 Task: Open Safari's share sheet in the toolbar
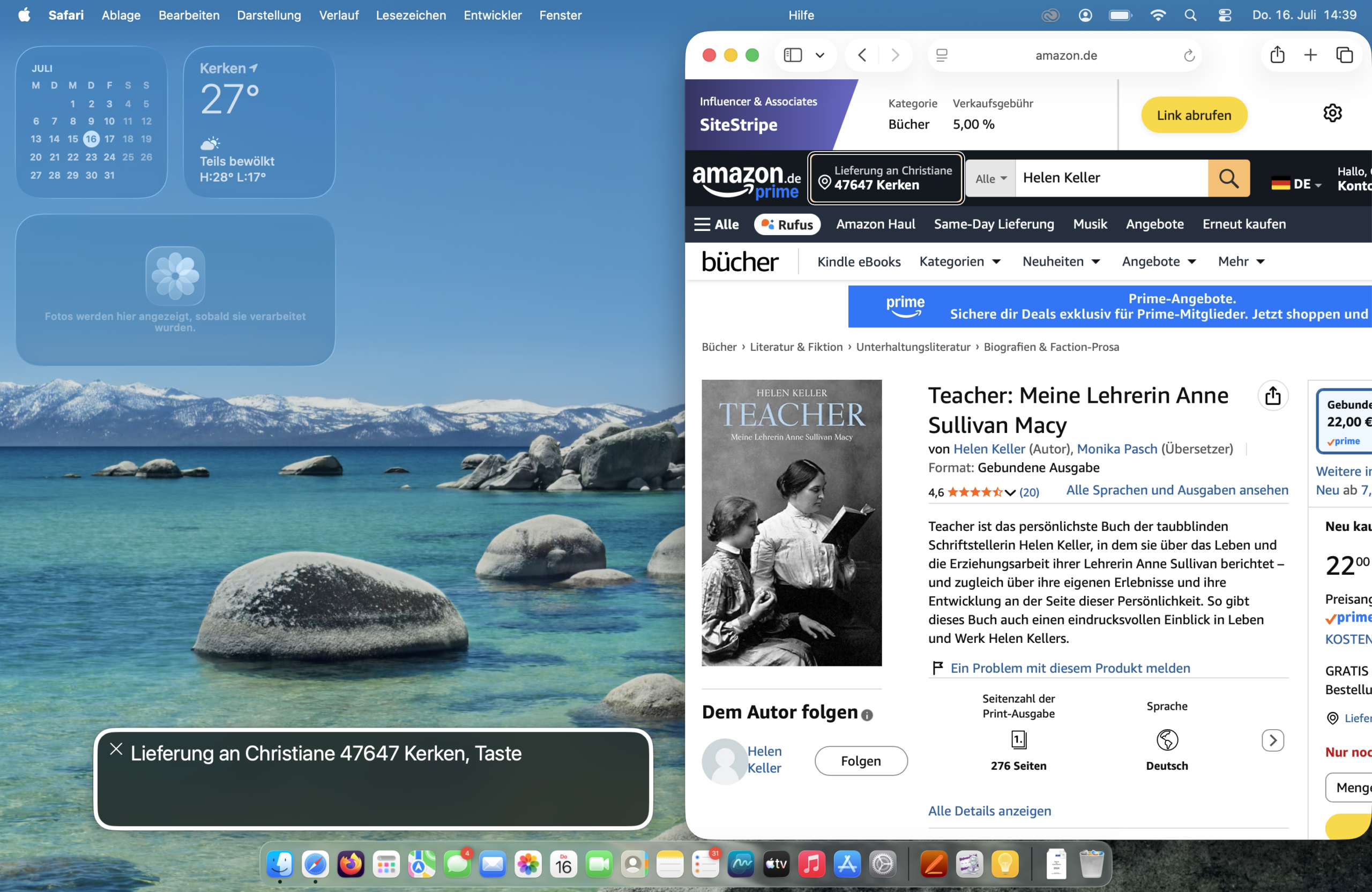coord(1278,55)
